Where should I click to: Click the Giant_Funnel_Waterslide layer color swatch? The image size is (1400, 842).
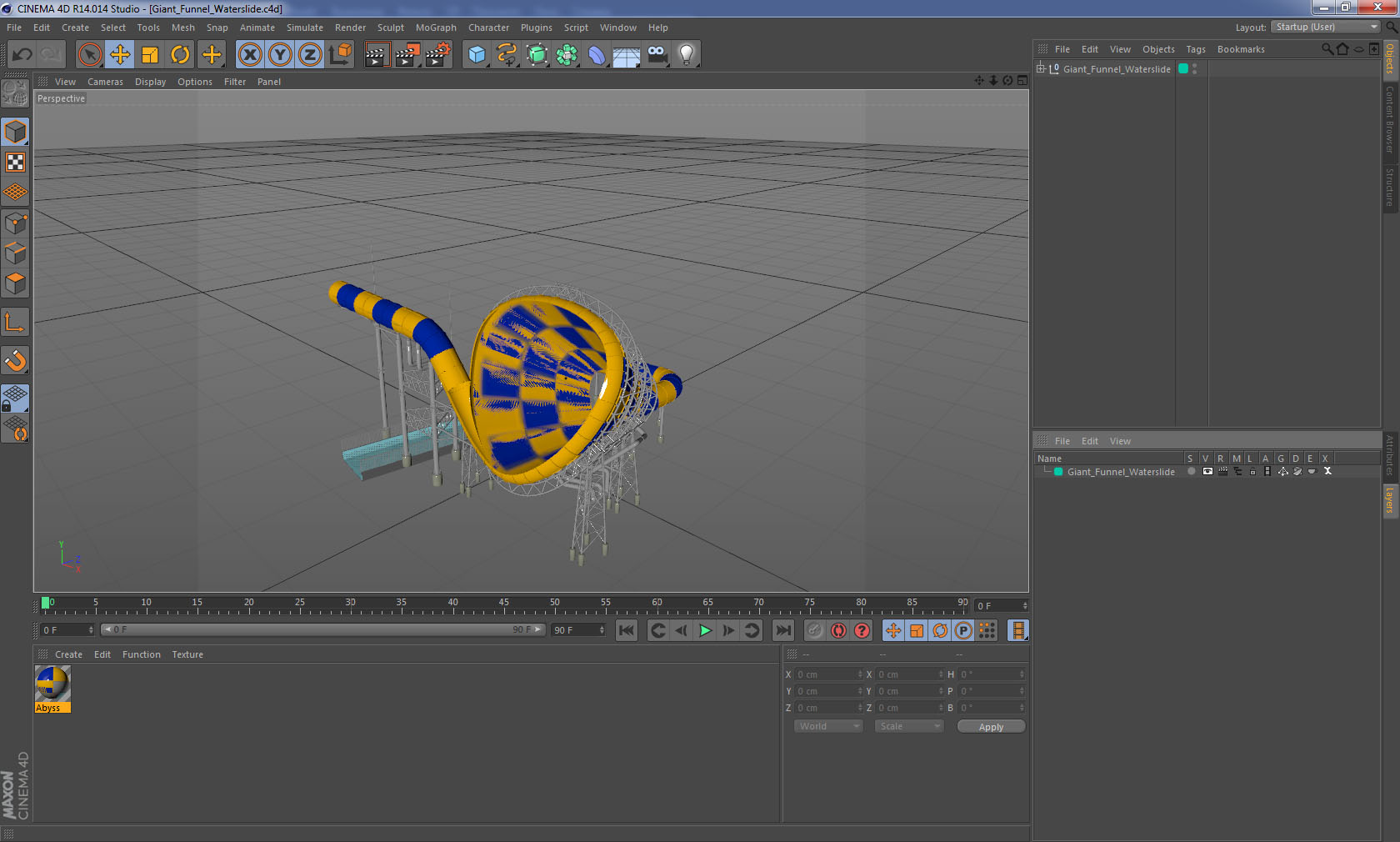pos(1058,472)
